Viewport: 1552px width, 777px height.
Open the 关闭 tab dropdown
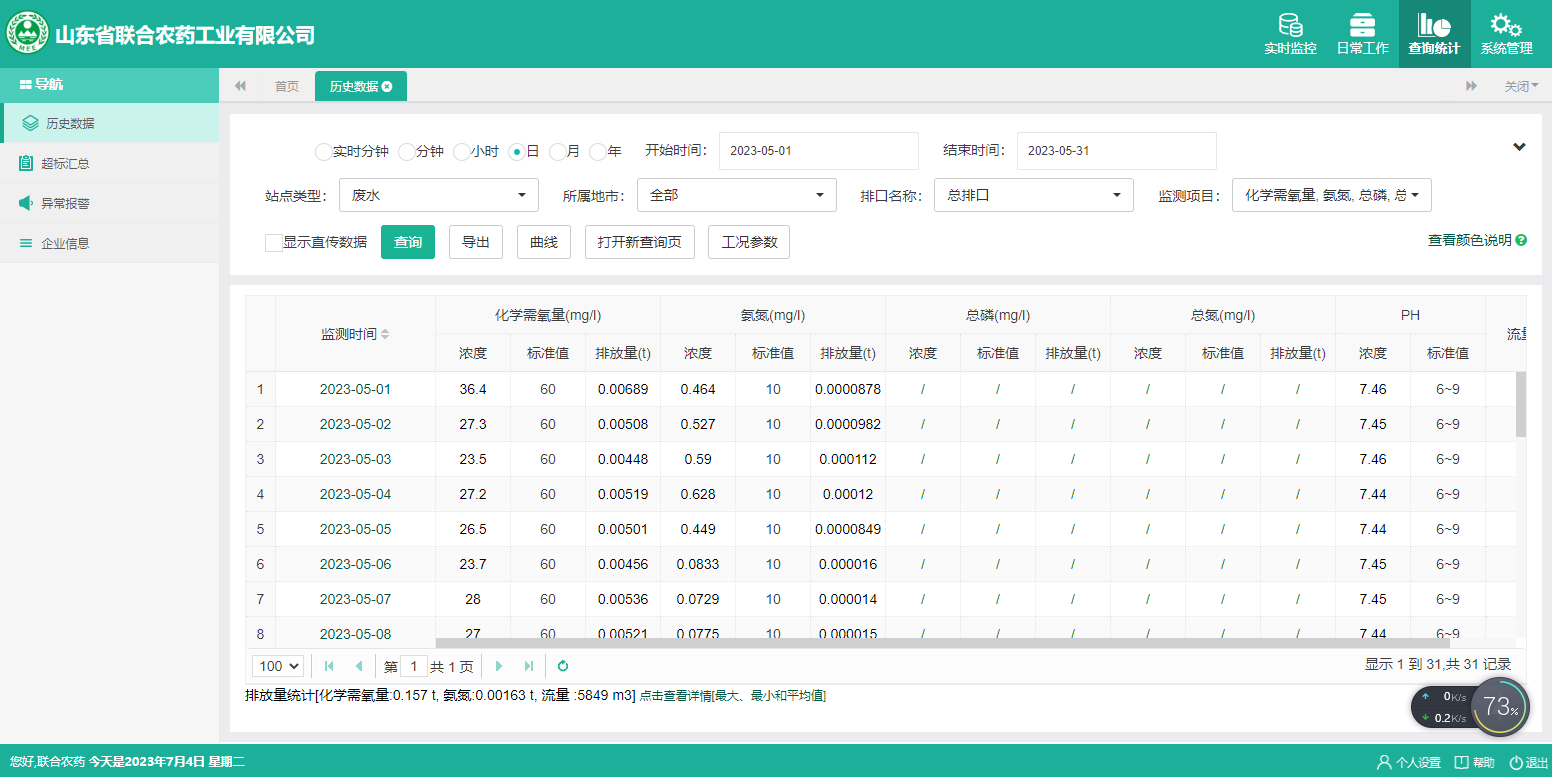pyautogui.click(x=1521, y=87)
